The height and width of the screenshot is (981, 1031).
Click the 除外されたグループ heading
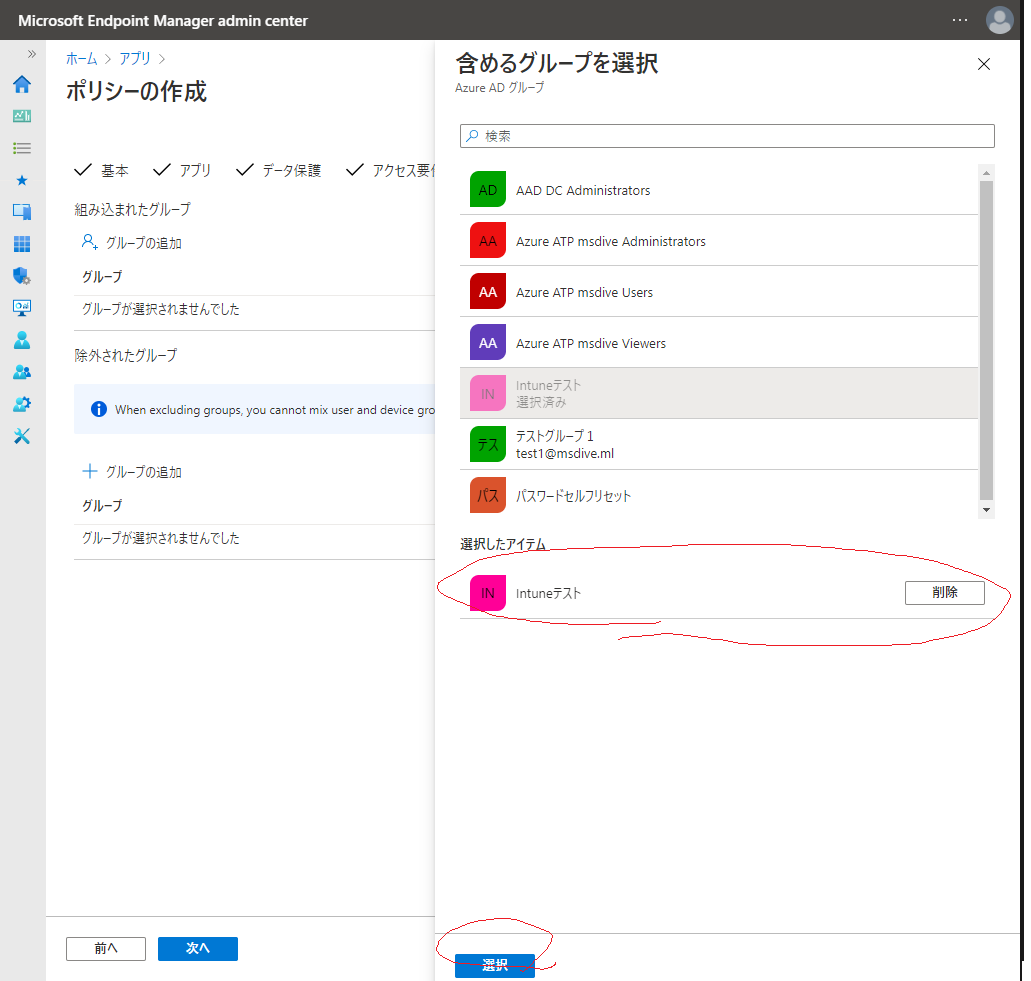(126, 355)
